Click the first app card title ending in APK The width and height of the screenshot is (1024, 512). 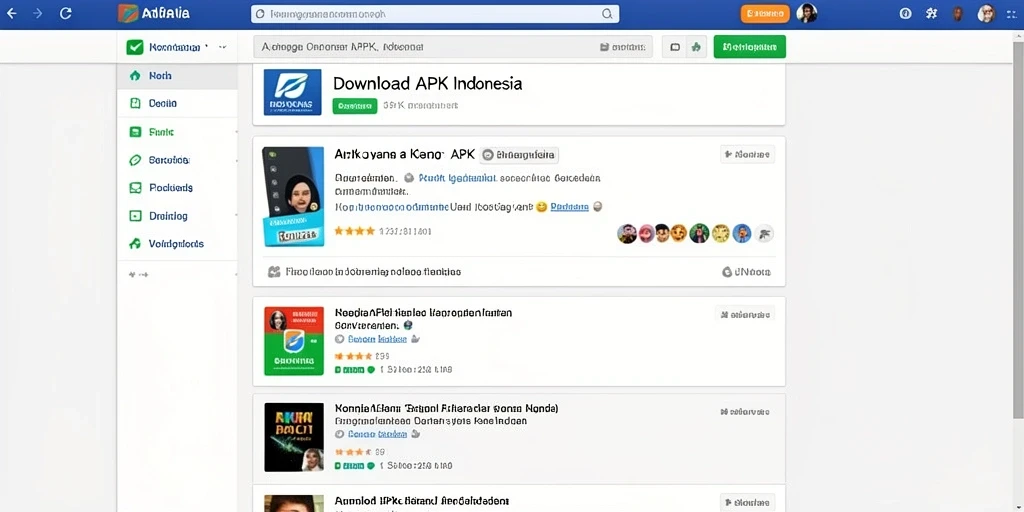404,155
